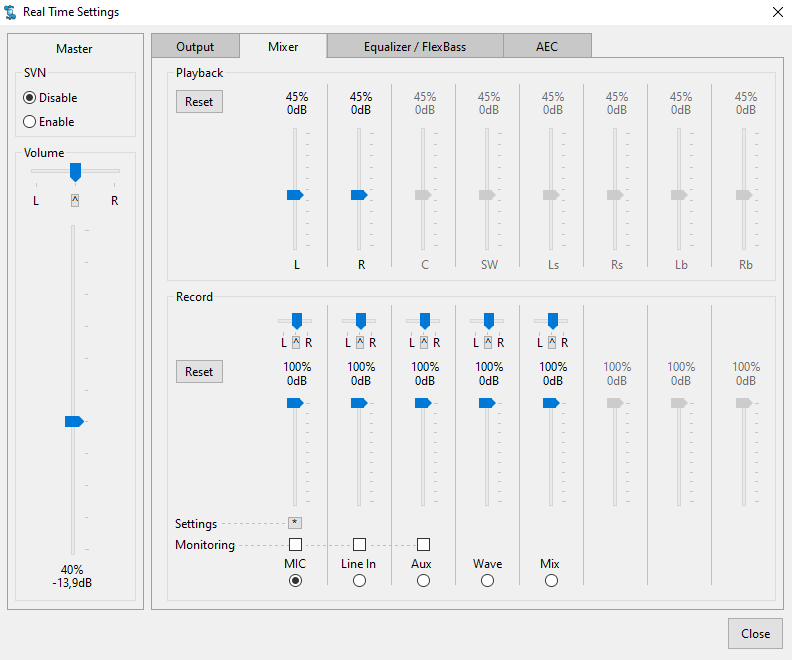Click the MIC record balance slider thumb
Viewport: 792px width, 660px height.
297,321
